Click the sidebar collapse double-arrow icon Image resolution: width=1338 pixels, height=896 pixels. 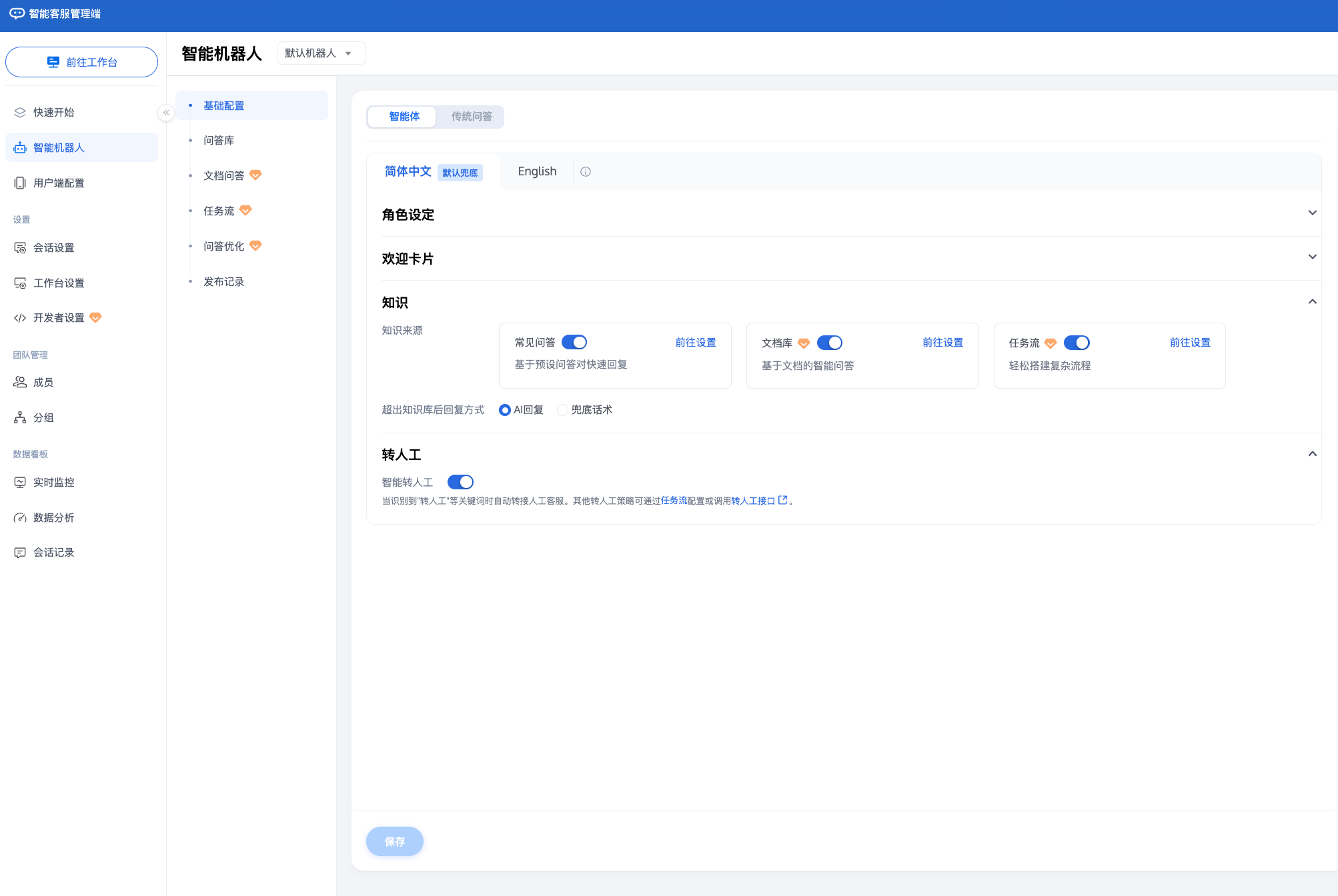166,113
